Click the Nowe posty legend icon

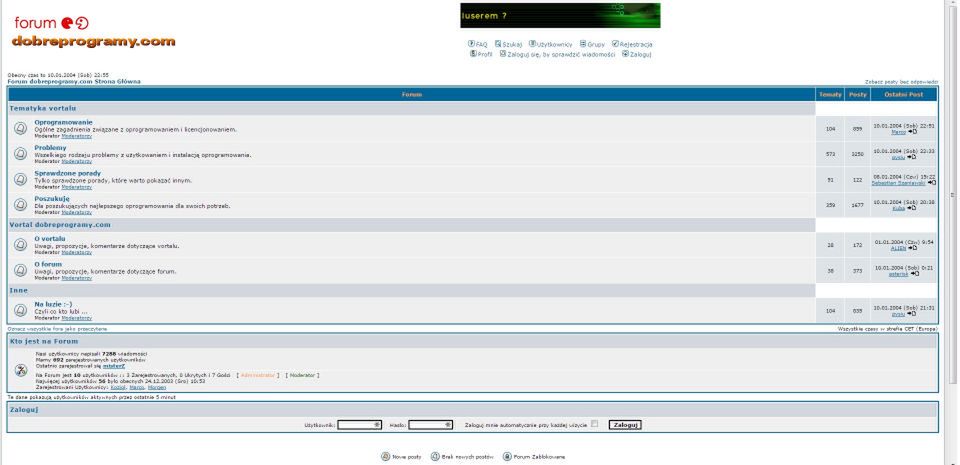385,456
